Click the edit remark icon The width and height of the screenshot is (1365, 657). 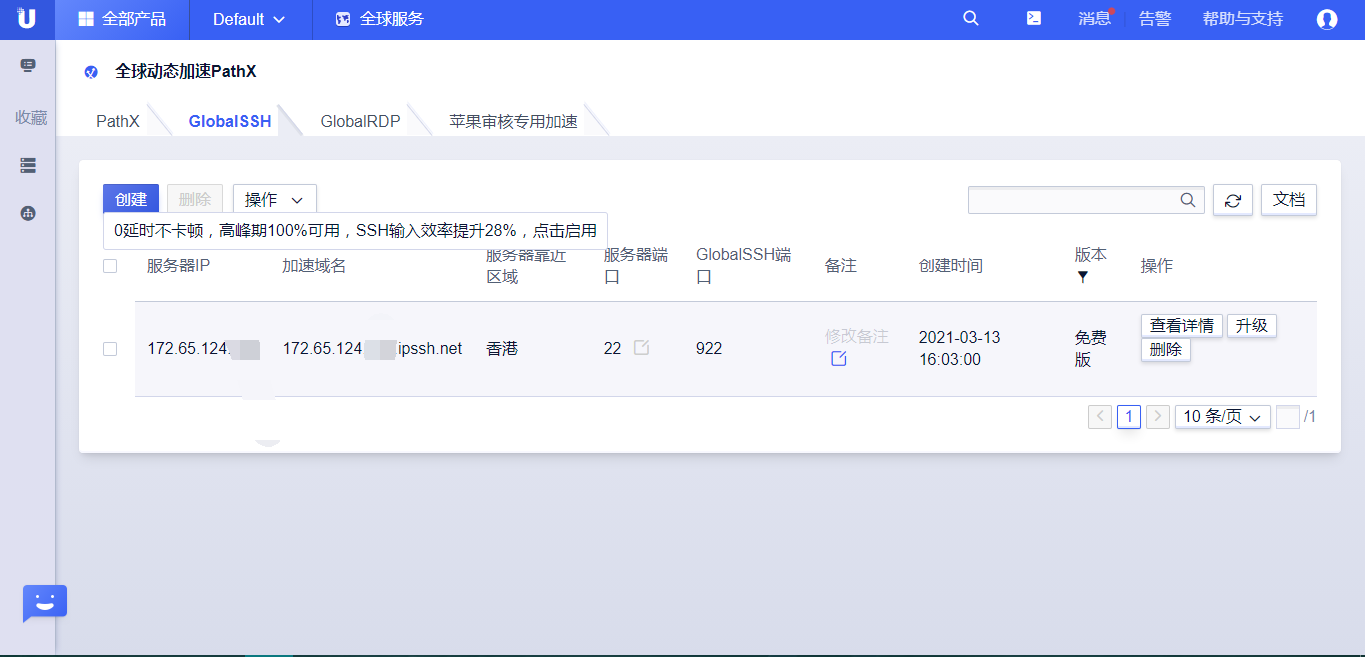tap(838, 359)
